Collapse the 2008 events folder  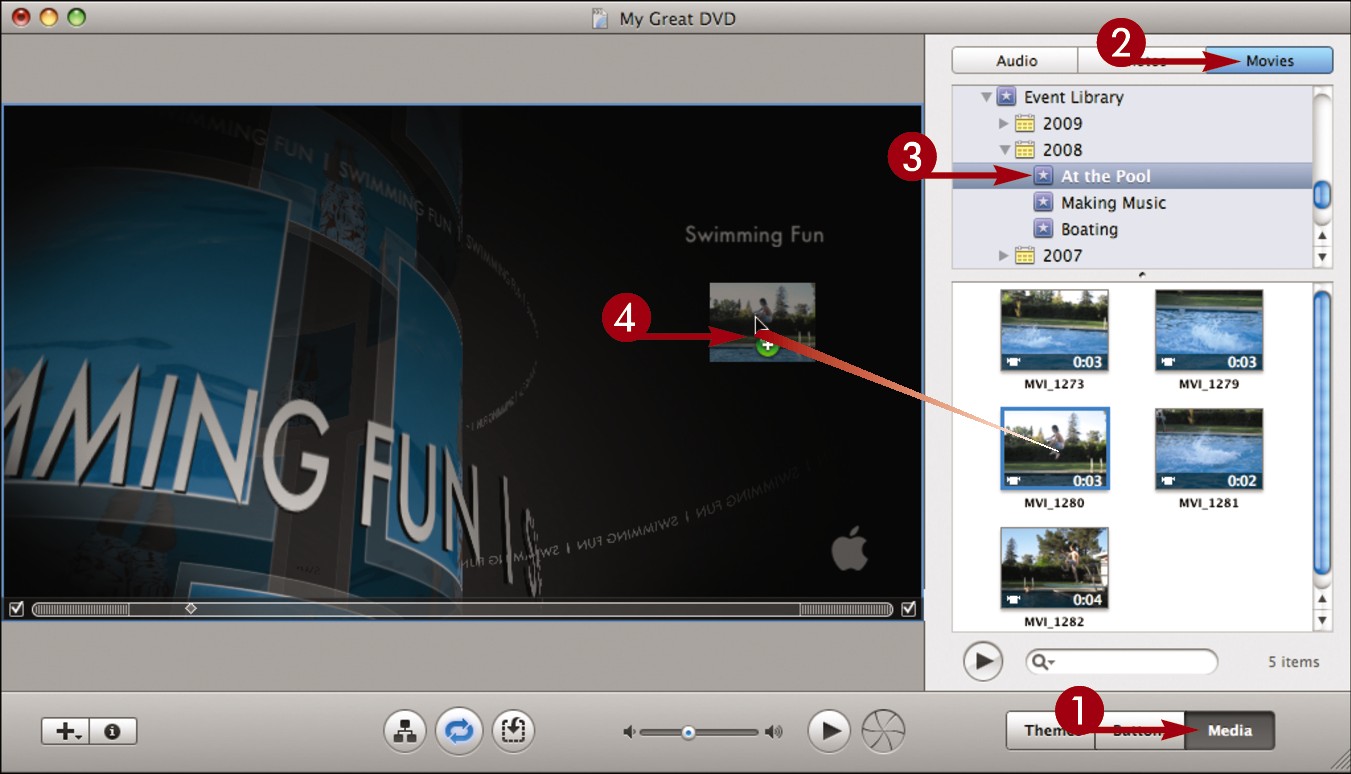[x=1004, y=150]
